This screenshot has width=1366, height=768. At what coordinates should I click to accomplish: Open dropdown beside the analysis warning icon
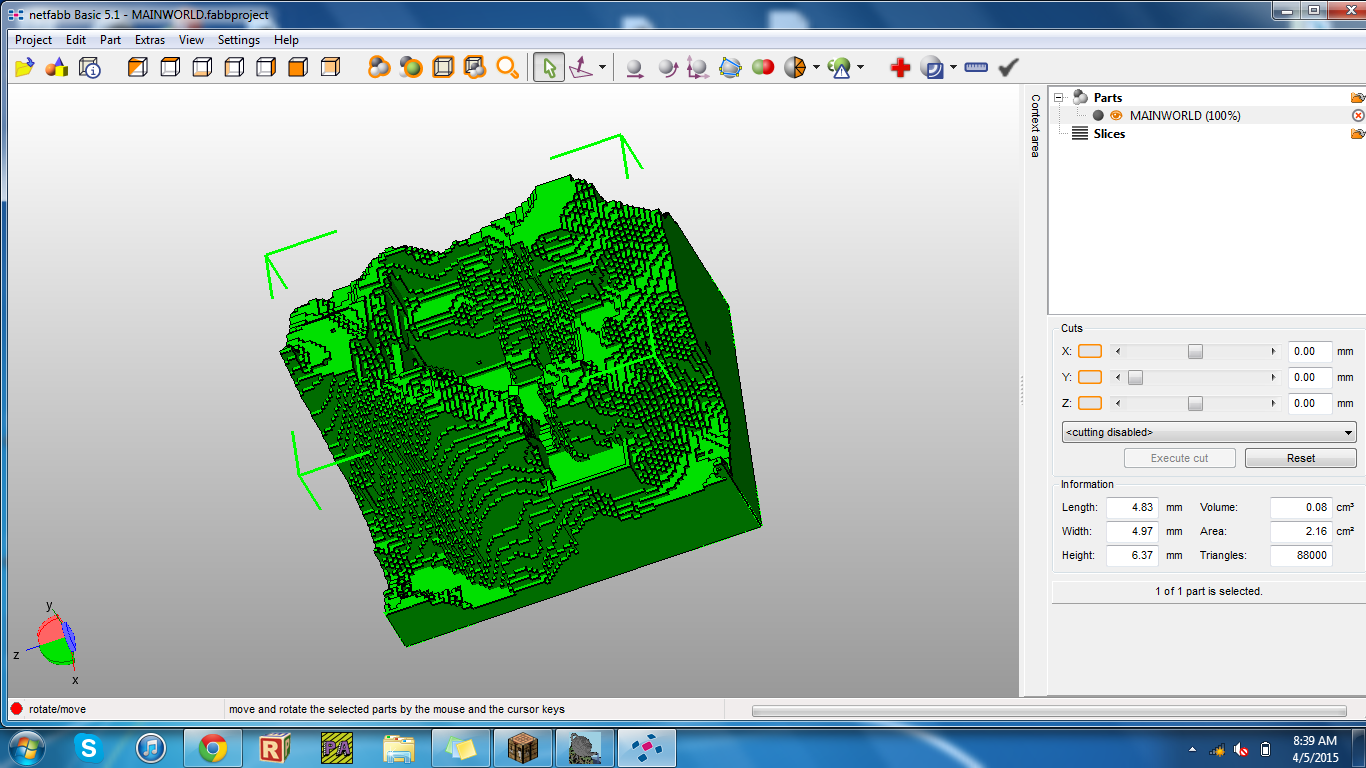tap(860, 67)
